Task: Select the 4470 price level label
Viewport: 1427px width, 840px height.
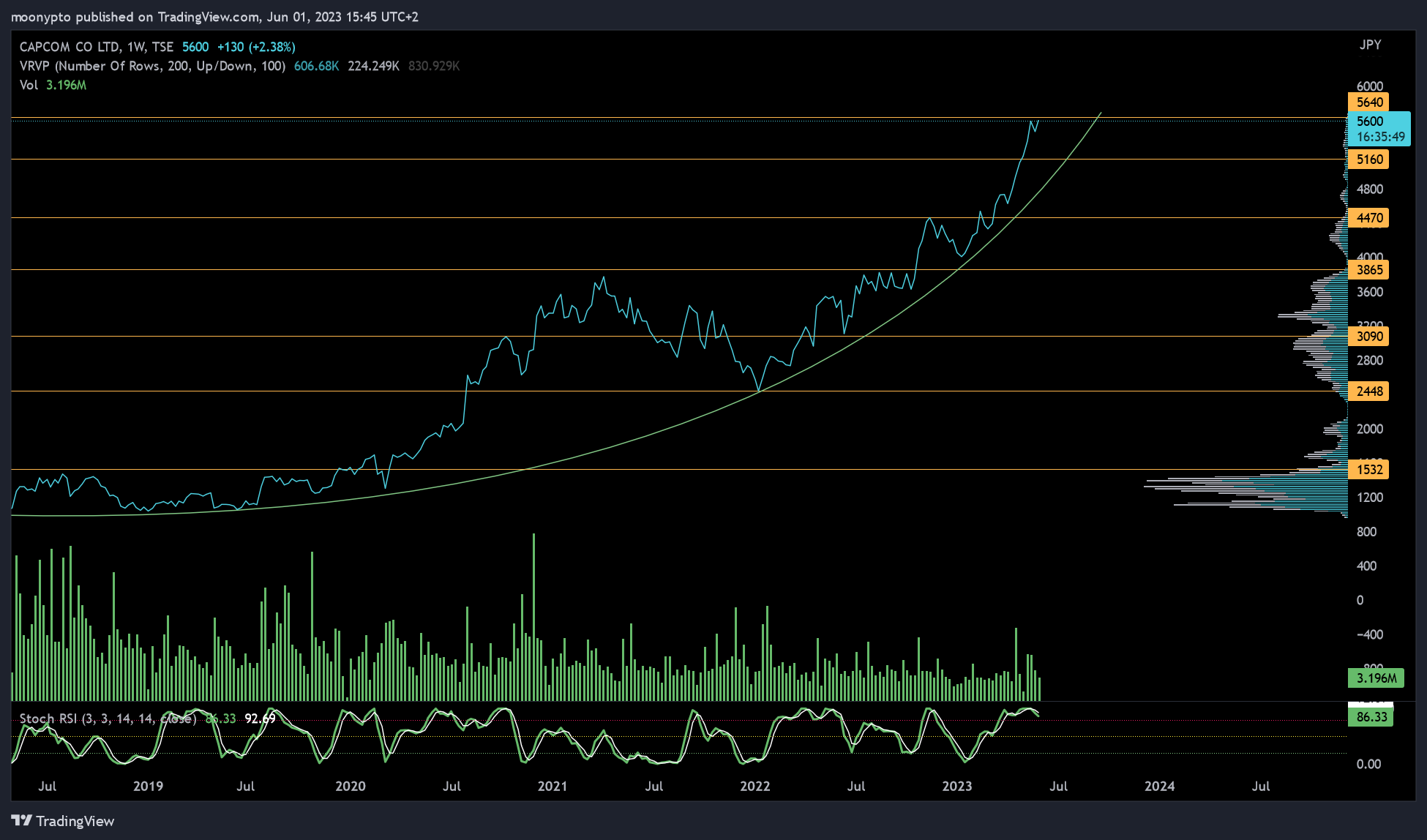Action: (x=1369, y=218)
